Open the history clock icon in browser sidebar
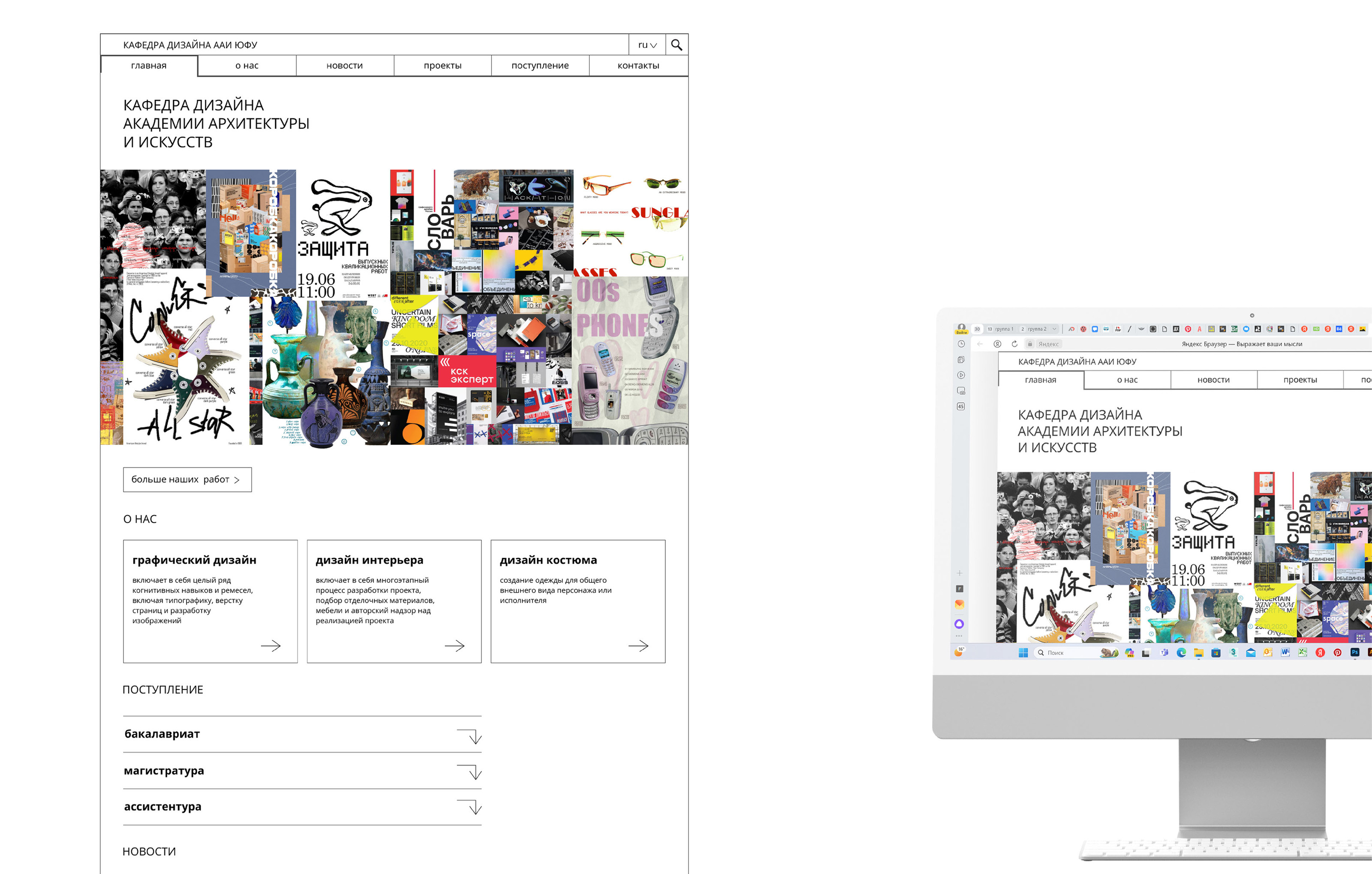The height and width of the screenshot is (874, 1372). point(961,344)
